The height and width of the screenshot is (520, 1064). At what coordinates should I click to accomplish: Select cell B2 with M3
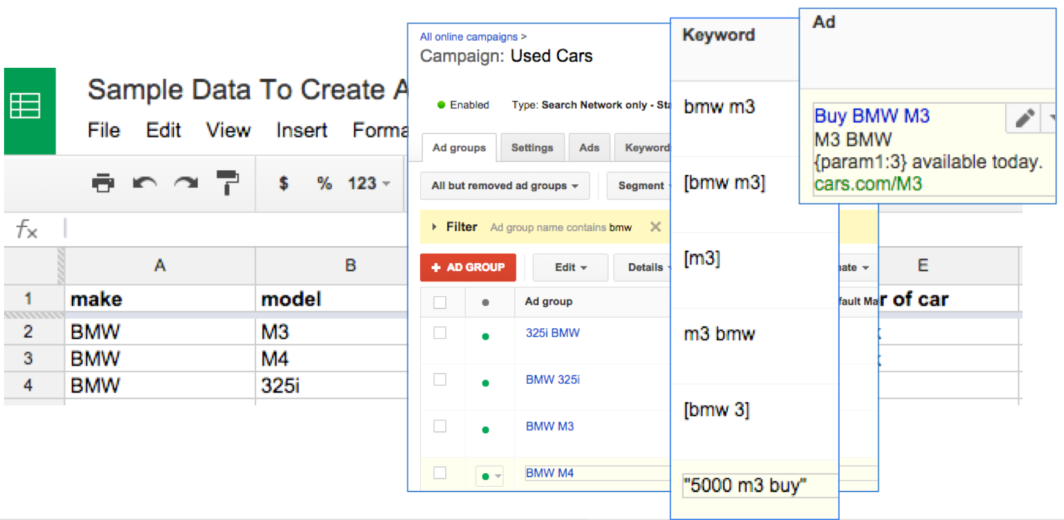[331, 333]
